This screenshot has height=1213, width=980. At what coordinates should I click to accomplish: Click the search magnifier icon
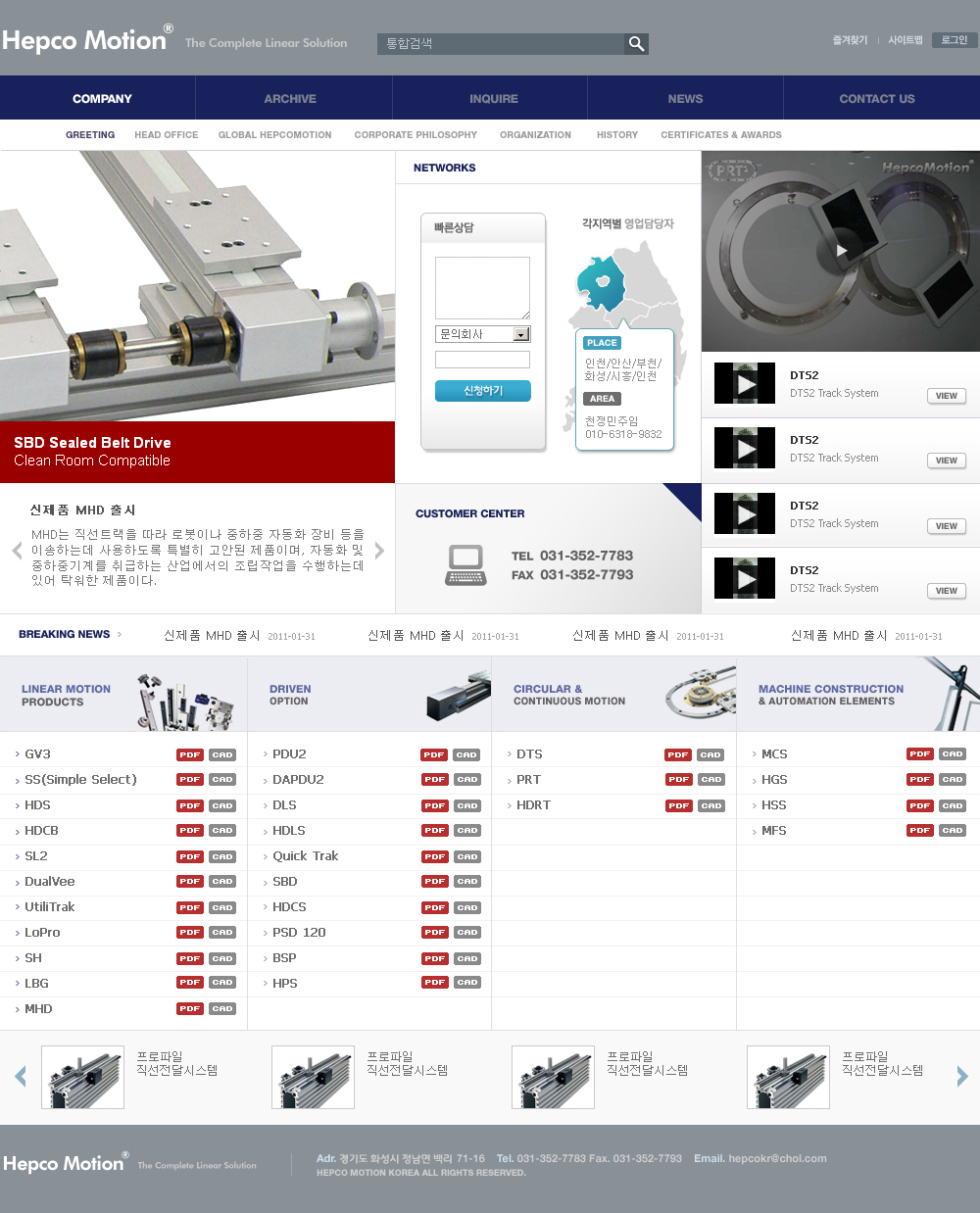(636, 44)
